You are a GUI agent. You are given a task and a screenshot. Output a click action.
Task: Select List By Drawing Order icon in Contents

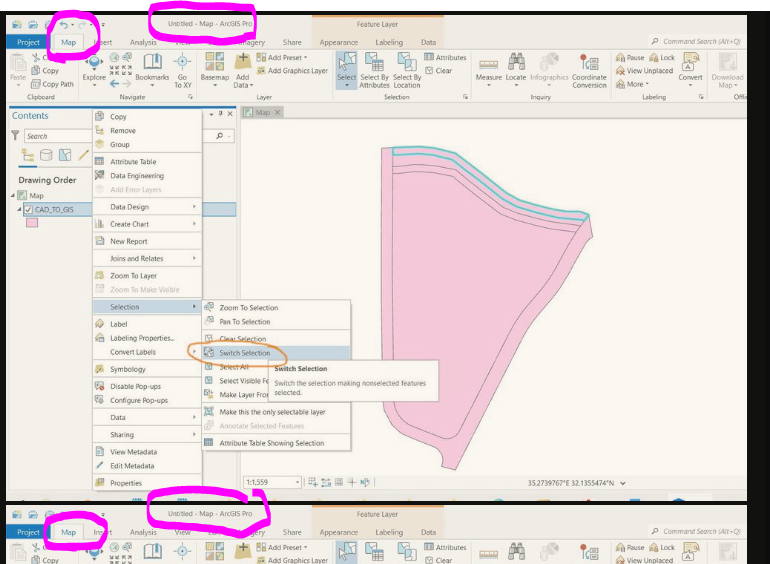click(x=28, y=155)
